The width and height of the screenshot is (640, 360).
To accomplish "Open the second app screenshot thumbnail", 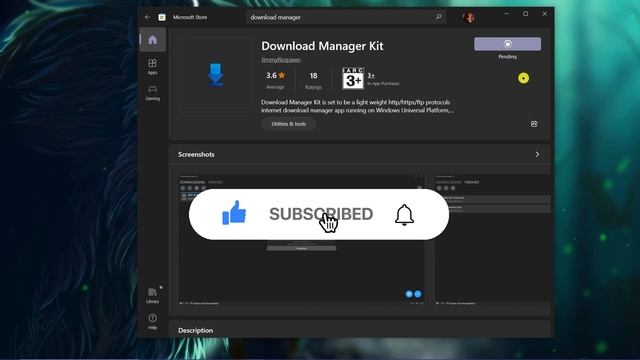I will (493, 240).
